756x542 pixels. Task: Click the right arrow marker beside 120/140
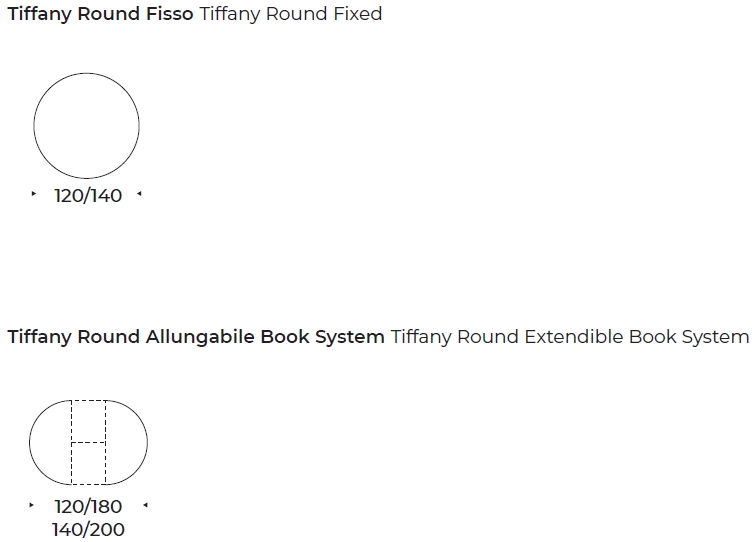pyautogui.click(x=139, y=194)
